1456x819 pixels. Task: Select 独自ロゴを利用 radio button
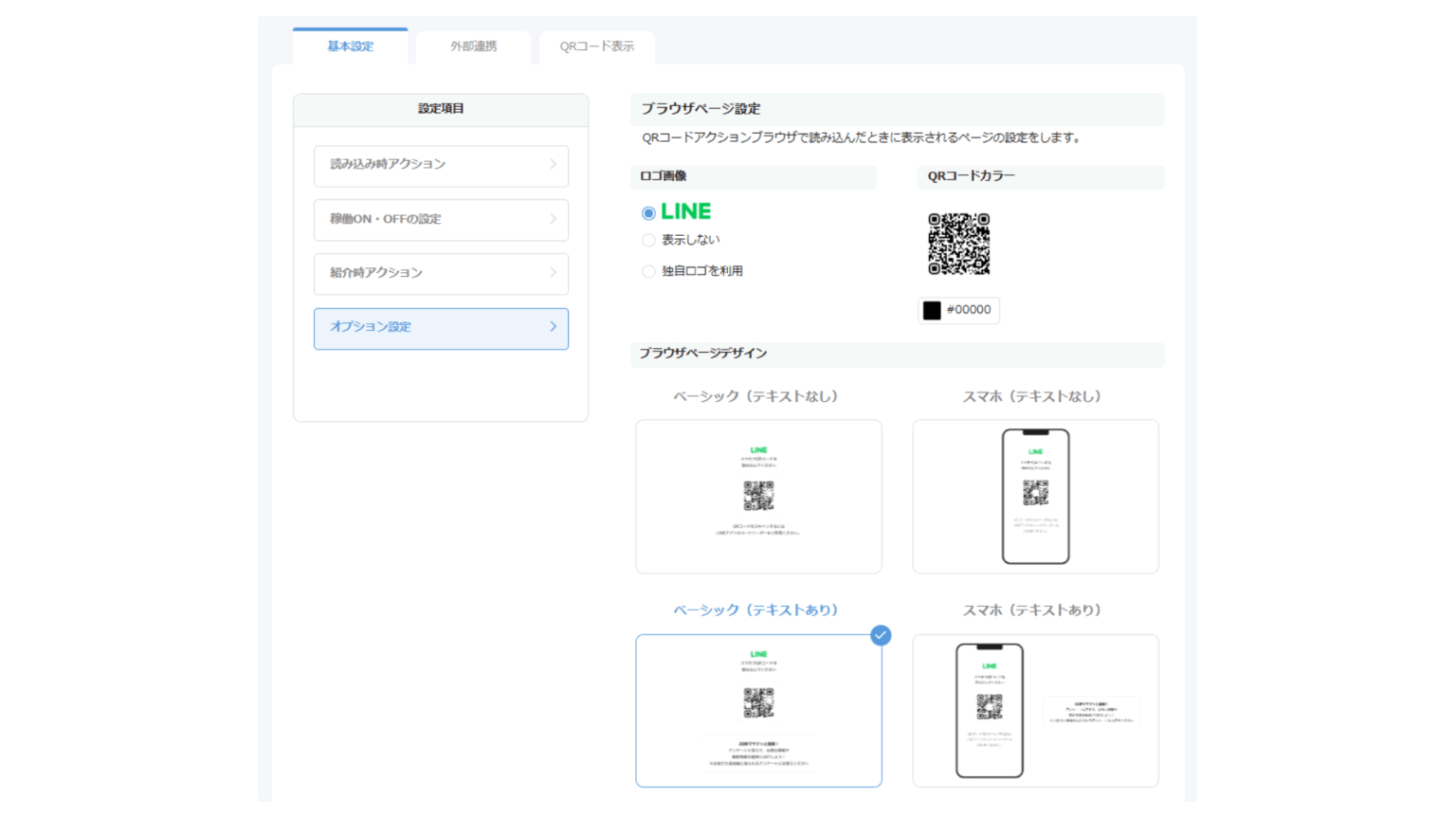[648, 271]
